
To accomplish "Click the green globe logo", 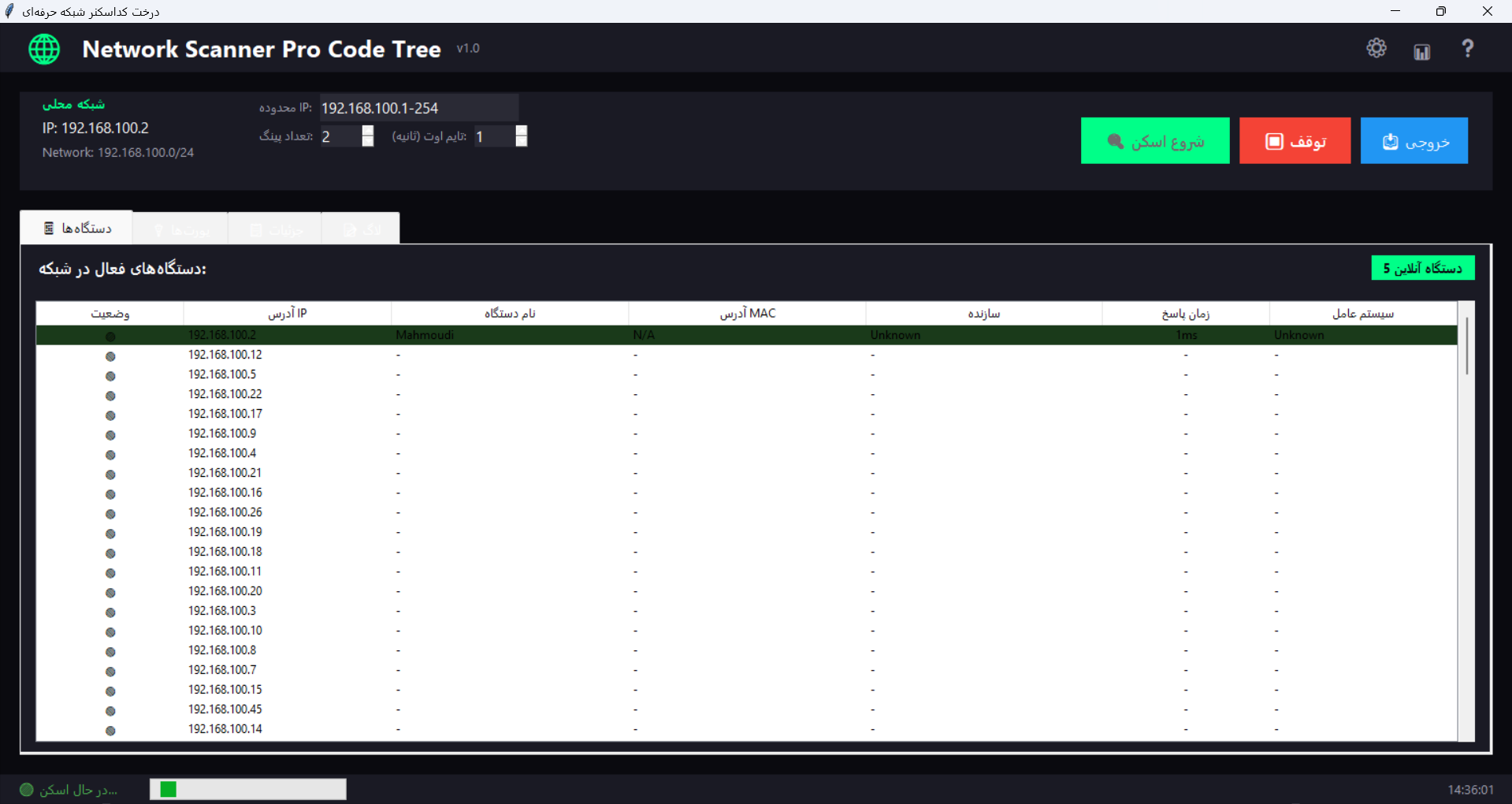I will (x=44, y=49).
